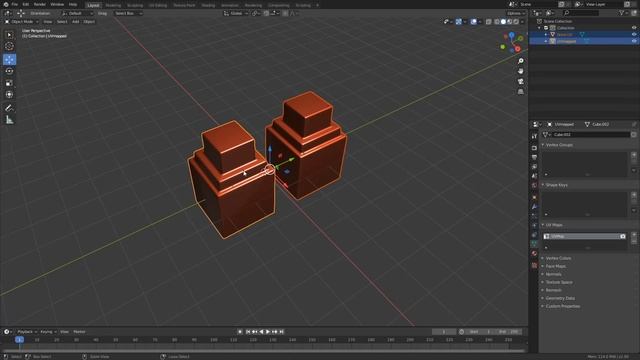Open the Help menu
640x360 pixels.
point(73,4)
